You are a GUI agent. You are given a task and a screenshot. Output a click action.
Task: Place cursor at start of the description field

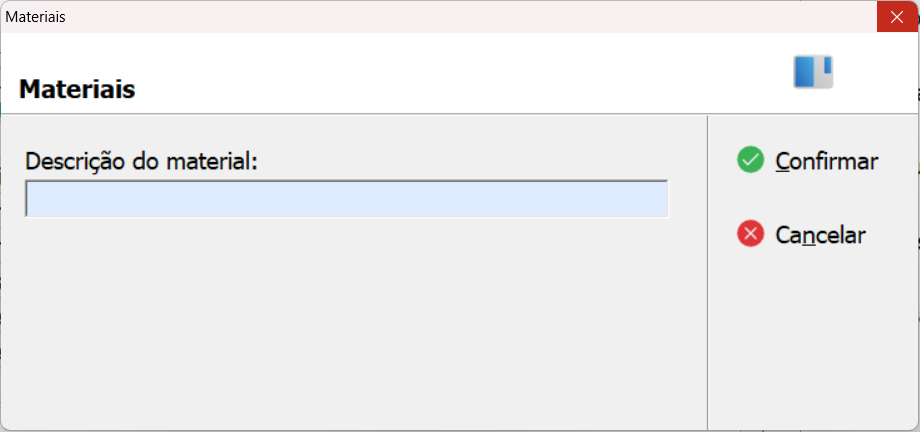(31, 198)
